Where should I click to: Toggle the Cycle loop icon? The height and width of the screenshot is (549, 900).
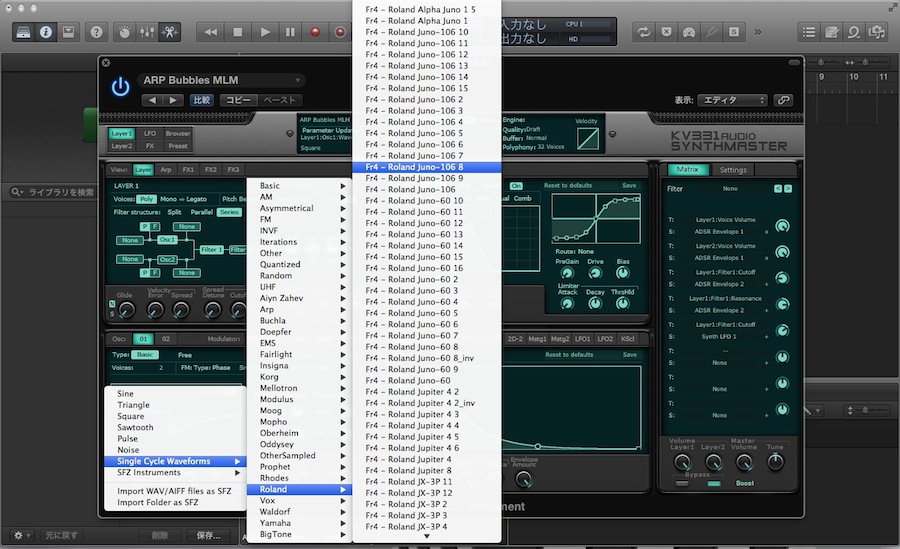tap(644, 32)
